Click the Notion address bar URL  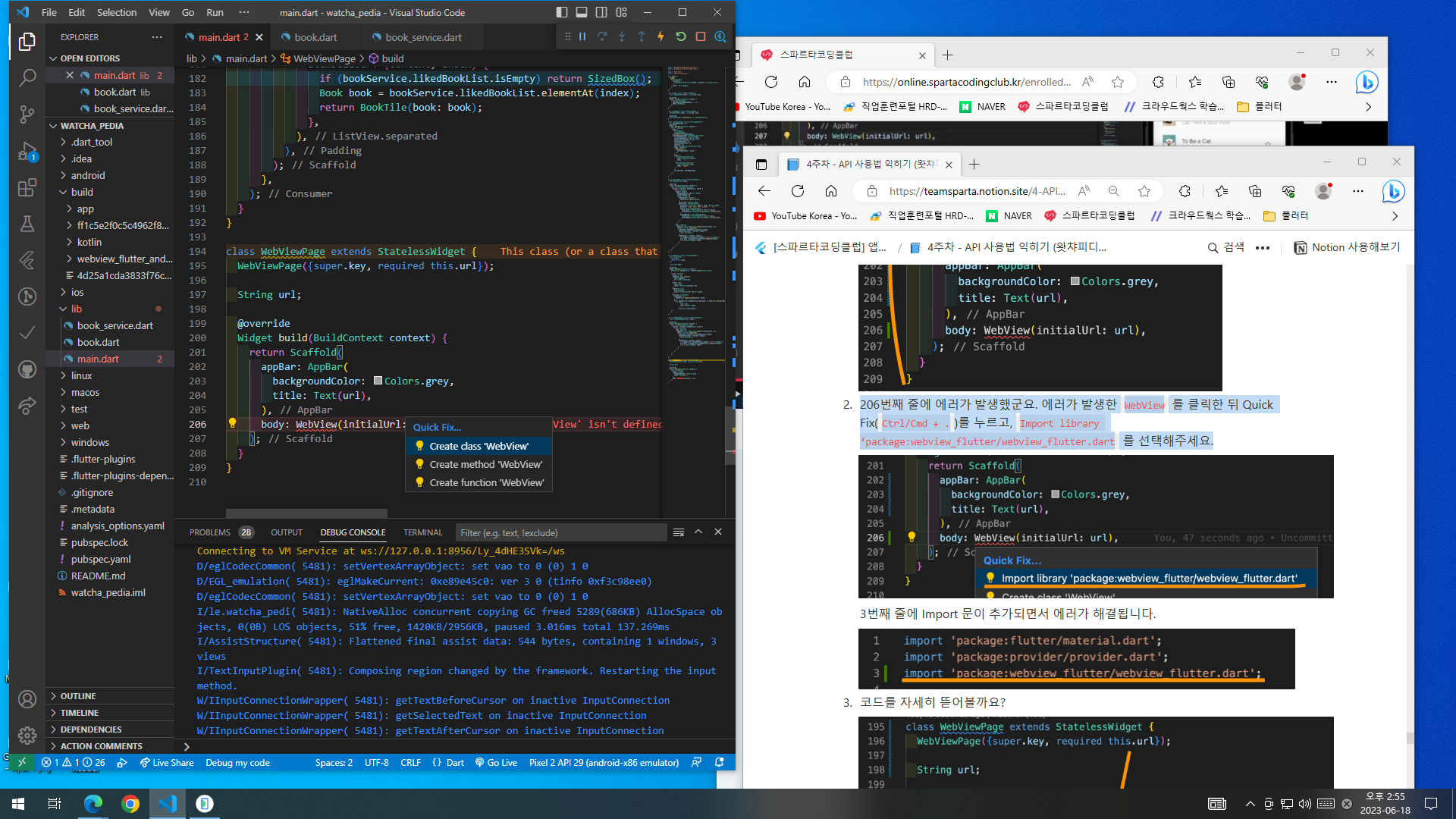[977, 191]
